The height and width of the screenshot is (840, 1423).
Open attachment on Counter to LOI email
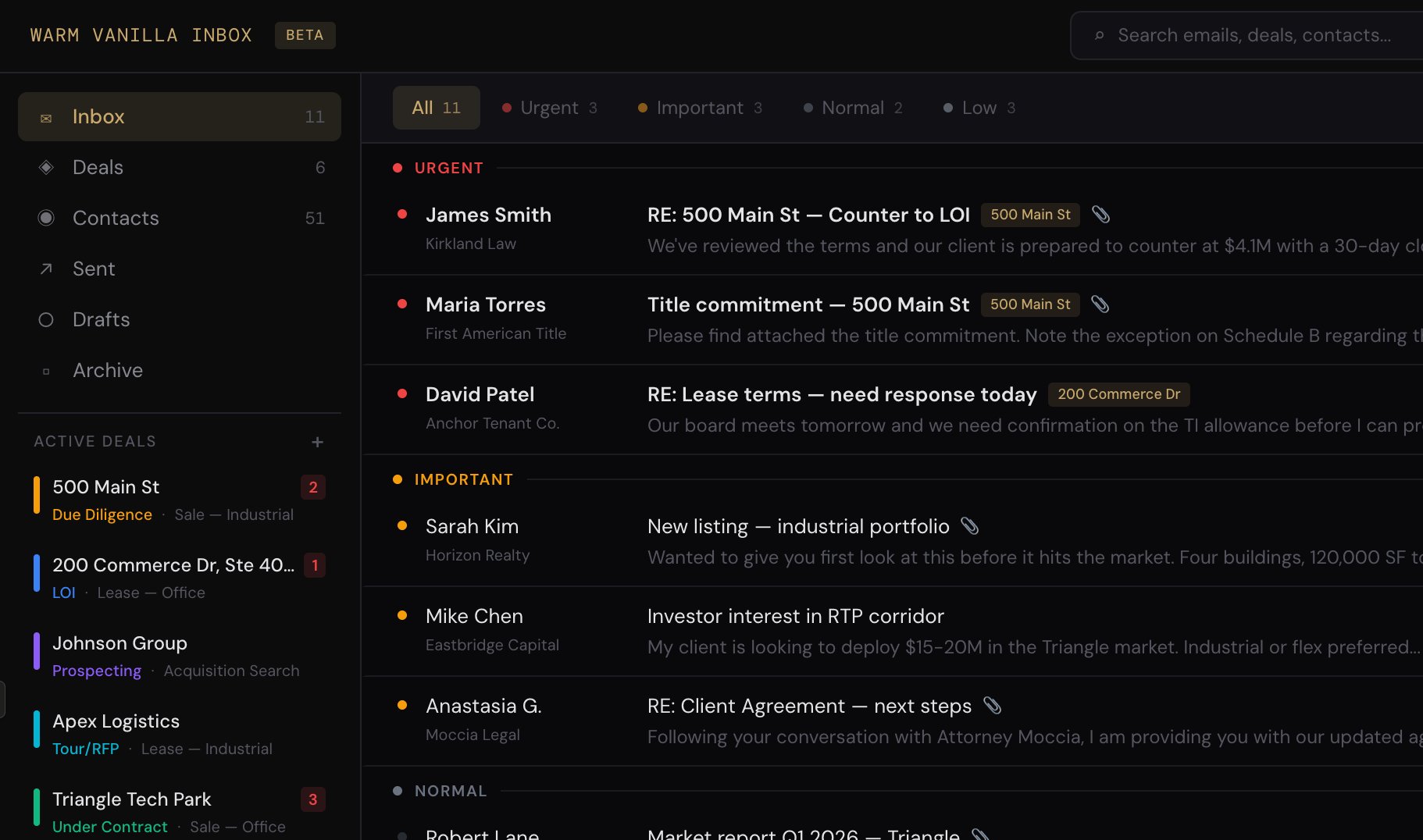1100,214
